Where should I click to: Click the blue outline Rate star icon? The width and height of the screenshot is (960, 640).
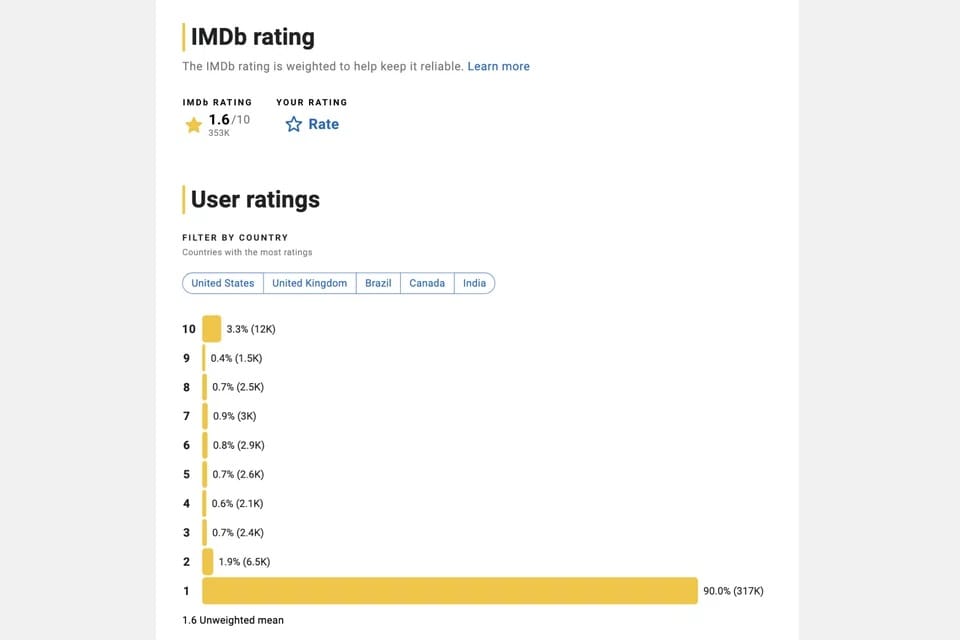point(294,125)
